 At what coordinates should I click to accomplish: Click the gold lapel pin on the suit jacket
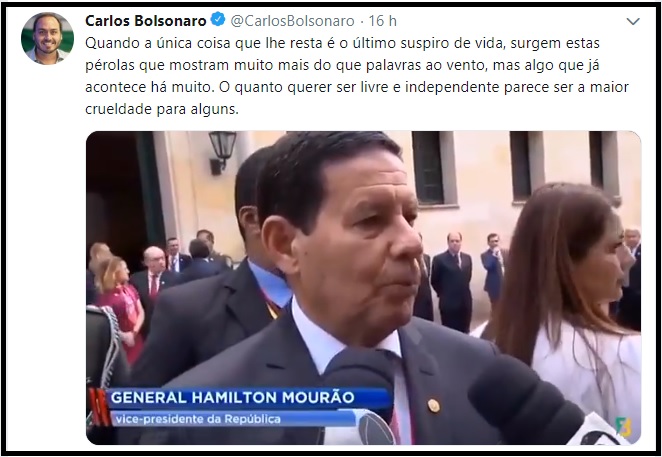pos(434,405)
